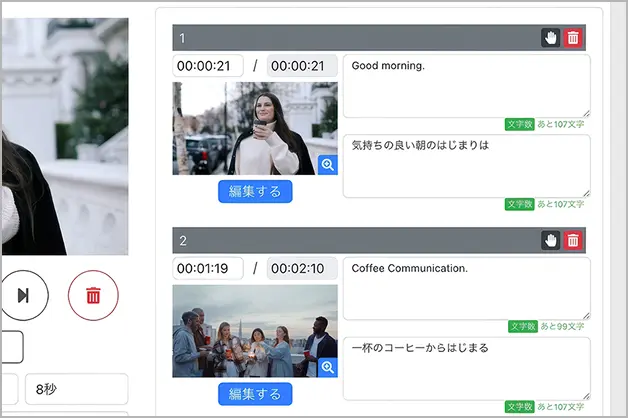Click the 'Good morning.' text area
Viewport: 628px width, 418px height.
point(467,86)
